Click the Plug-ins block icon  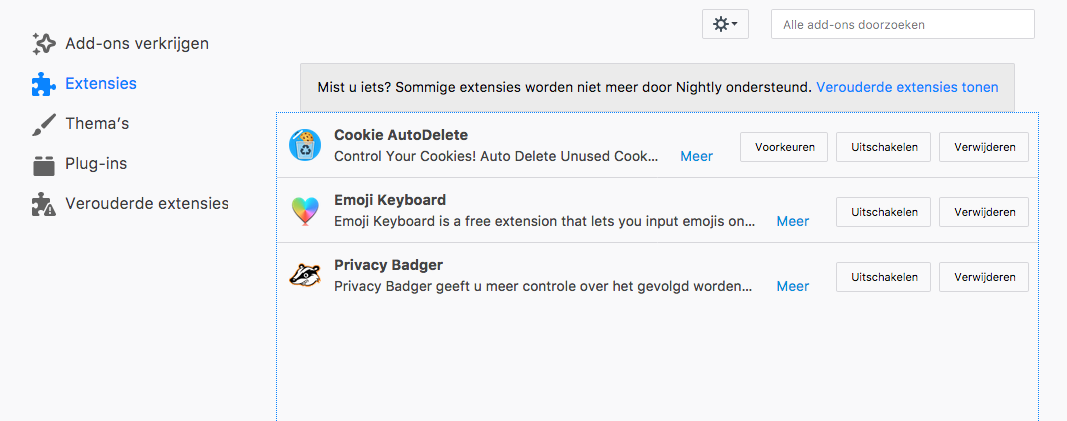[43, 164]
